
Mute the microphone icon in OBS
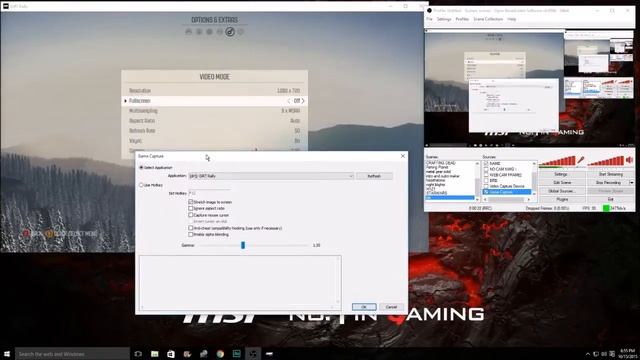[581, 160]
